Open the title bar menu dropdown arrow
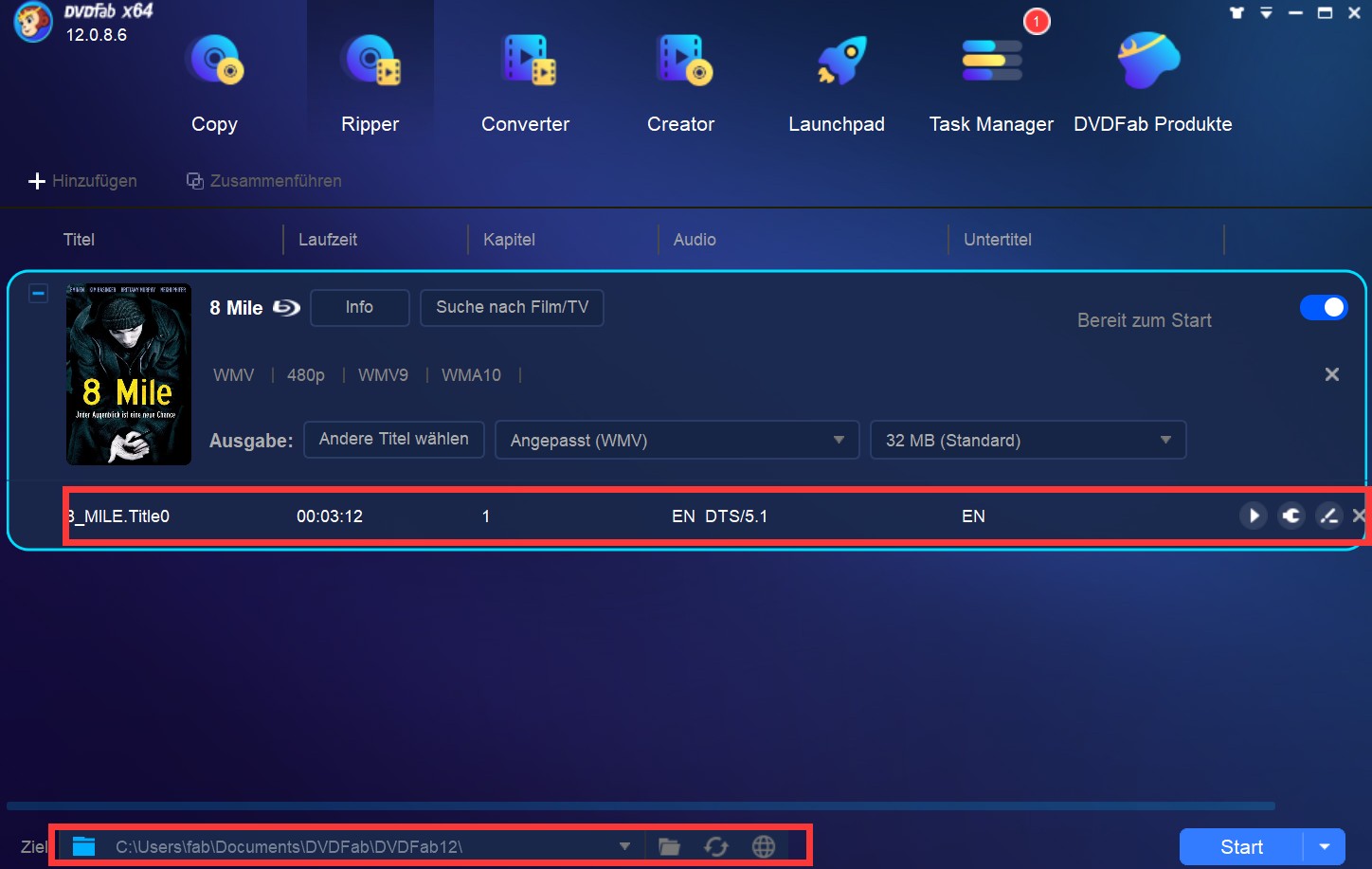This screenshot has height=869, width=1372. coord(1266,13)
